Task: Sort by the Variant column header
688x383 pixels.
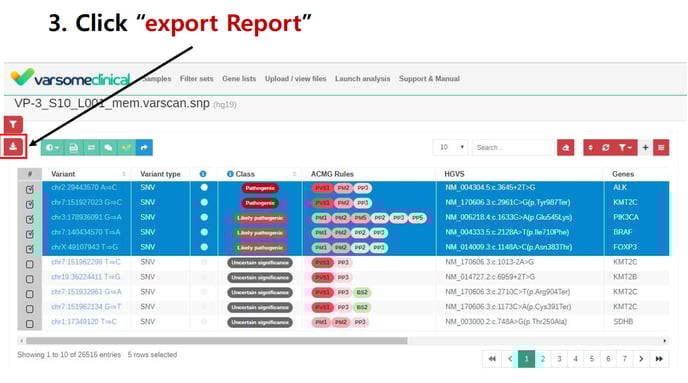Action: [87, 174]
